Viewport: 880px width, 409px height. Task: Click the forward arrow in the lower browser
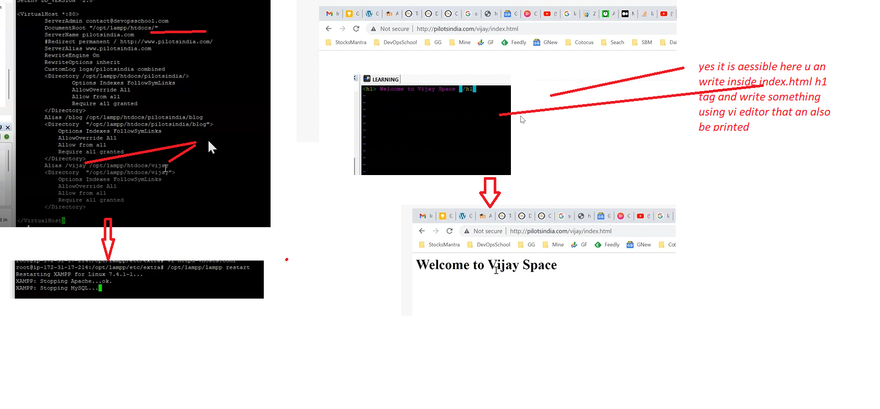[436, 230]
